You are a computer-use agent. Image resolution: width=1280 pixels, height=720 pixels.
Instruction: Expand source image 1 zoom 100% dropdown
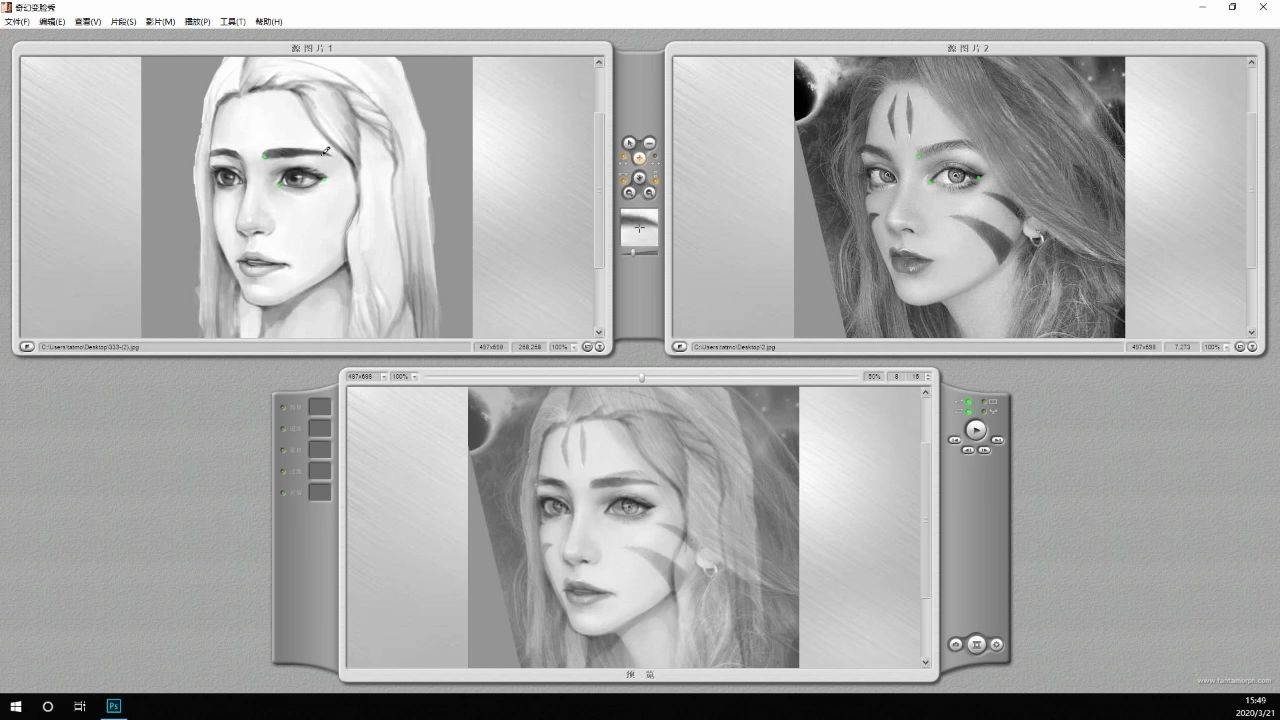pyautogui.click(x=574, y=347)
